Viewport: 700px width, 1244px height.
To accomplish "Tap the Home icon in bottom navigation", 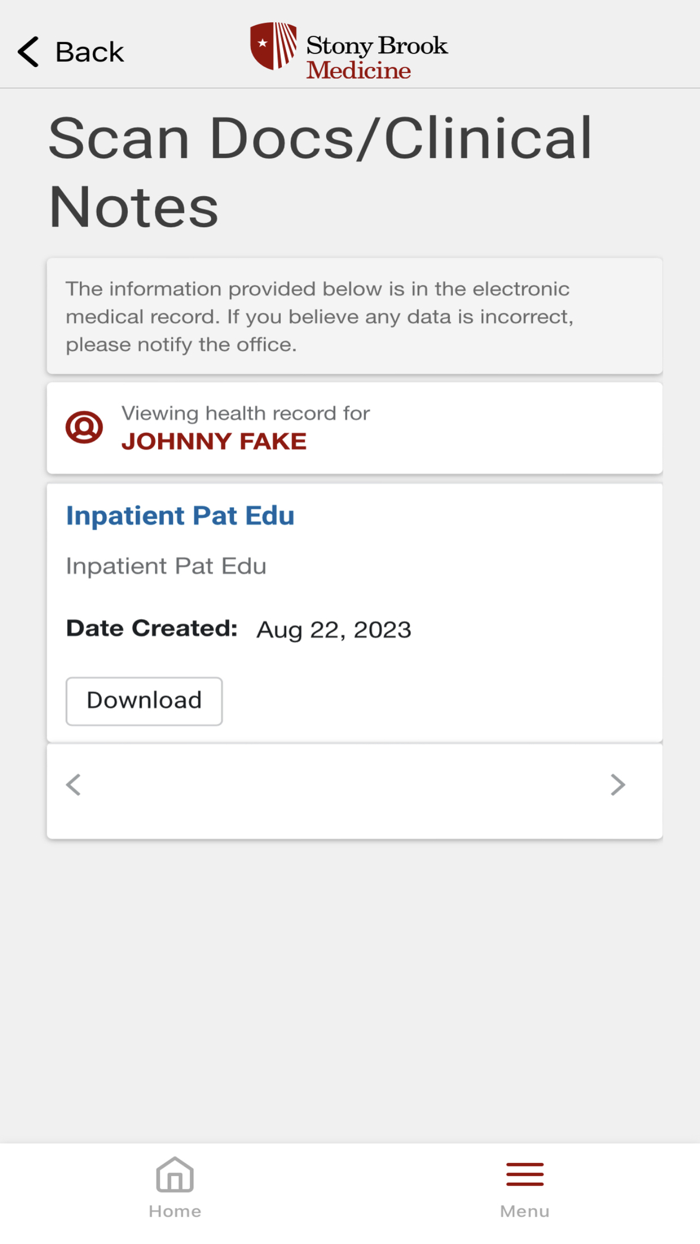I will 174,1175.
